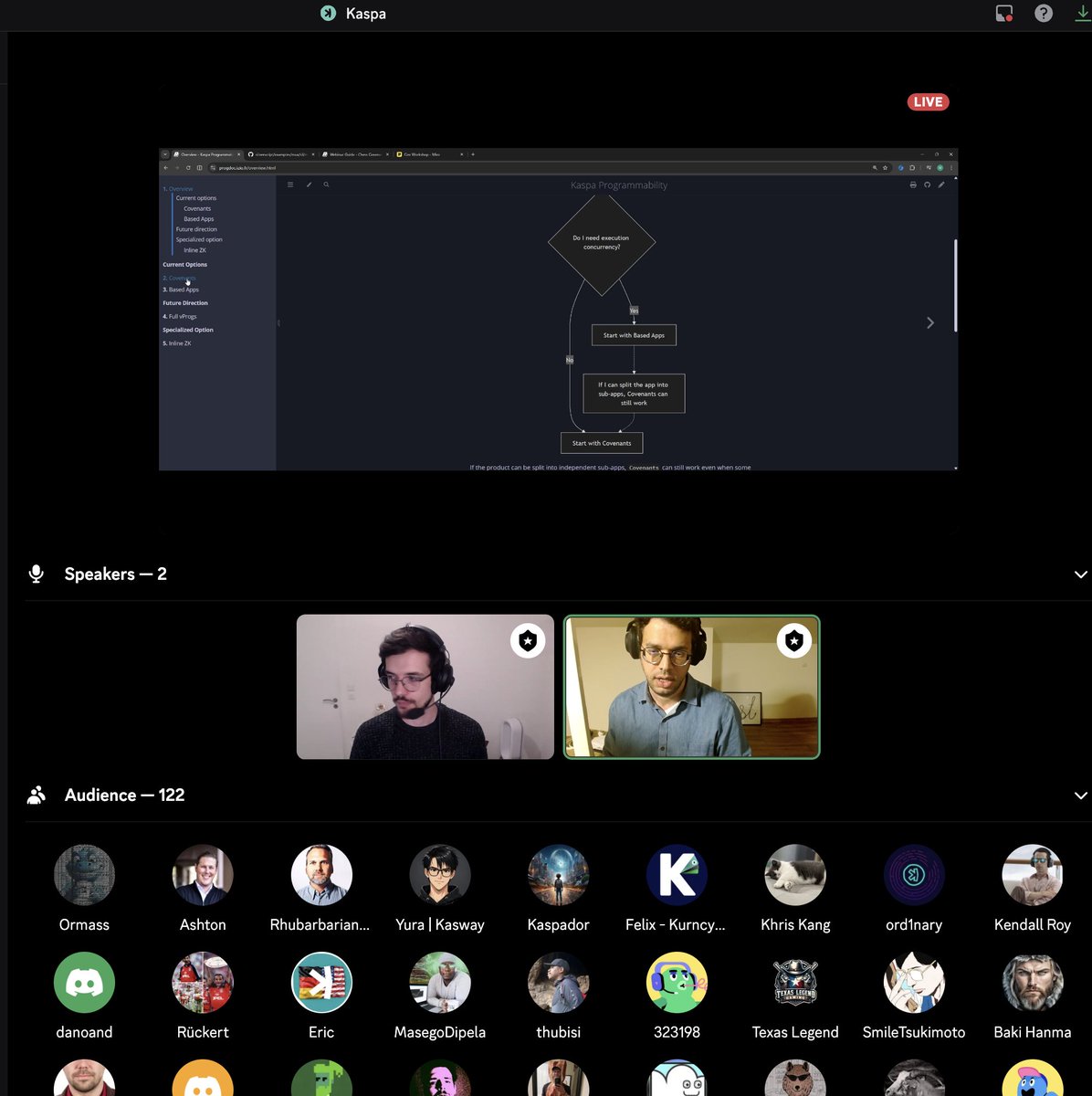
Task: Click scrollbar thumb in the streamed page
Action: pyautogui.click(x=955, y=285)
